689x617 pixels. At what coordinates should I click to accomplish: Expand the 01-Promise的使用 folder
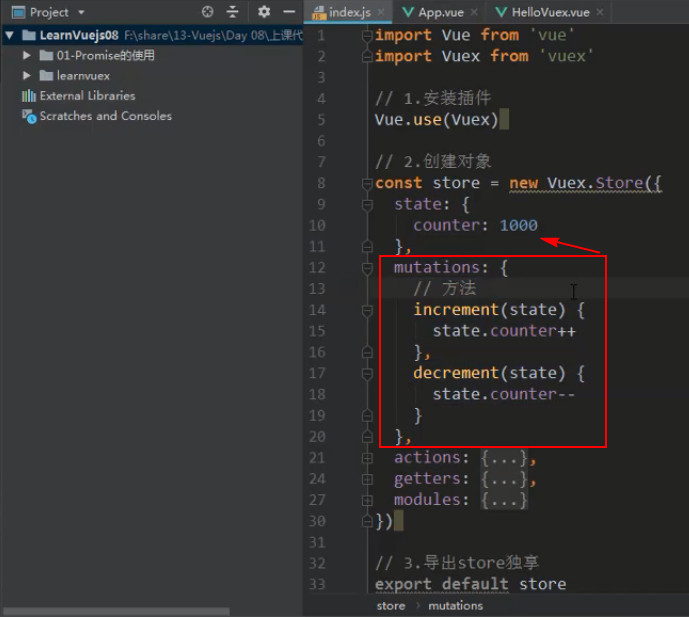click(27, 55)
